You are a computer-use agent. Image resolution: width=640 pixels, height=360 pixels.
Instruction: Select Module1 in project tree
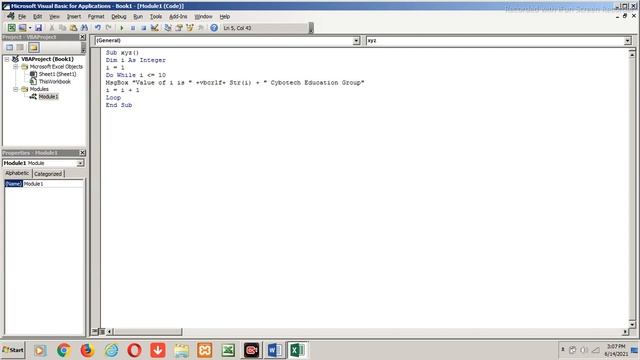coord(49,97)
